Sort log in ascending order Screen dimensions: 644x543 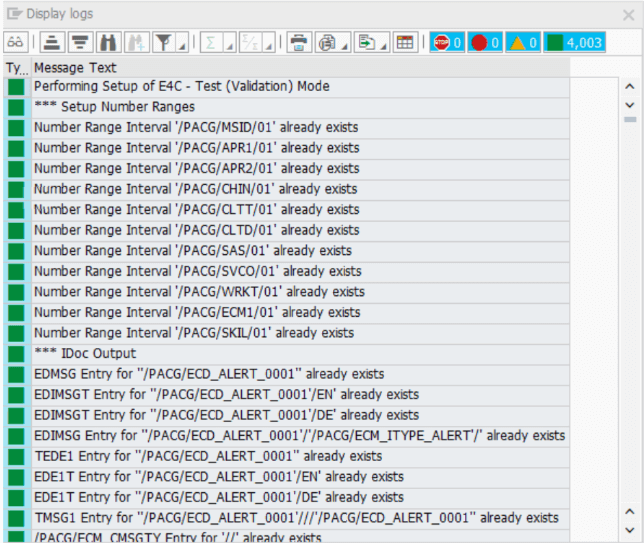coord(52,42)
